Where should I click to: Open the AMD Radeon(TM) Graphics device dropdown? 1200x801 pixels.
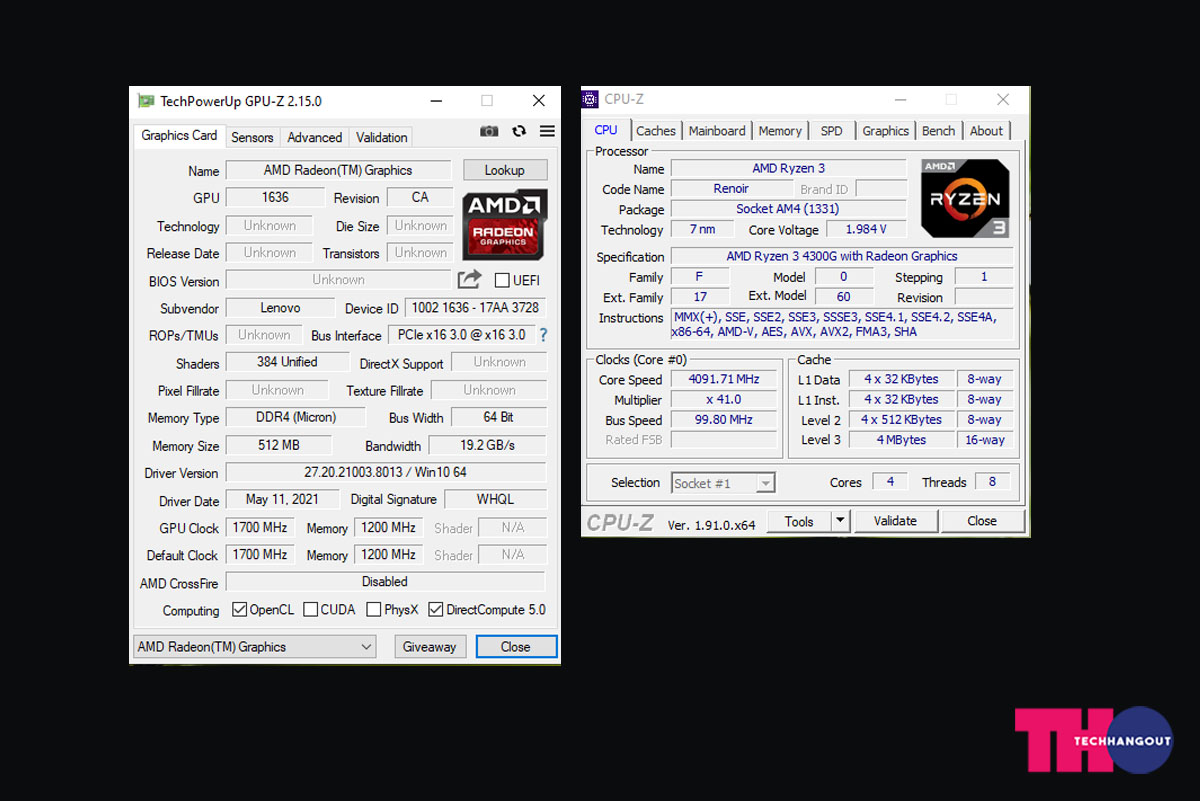(255, 647)
